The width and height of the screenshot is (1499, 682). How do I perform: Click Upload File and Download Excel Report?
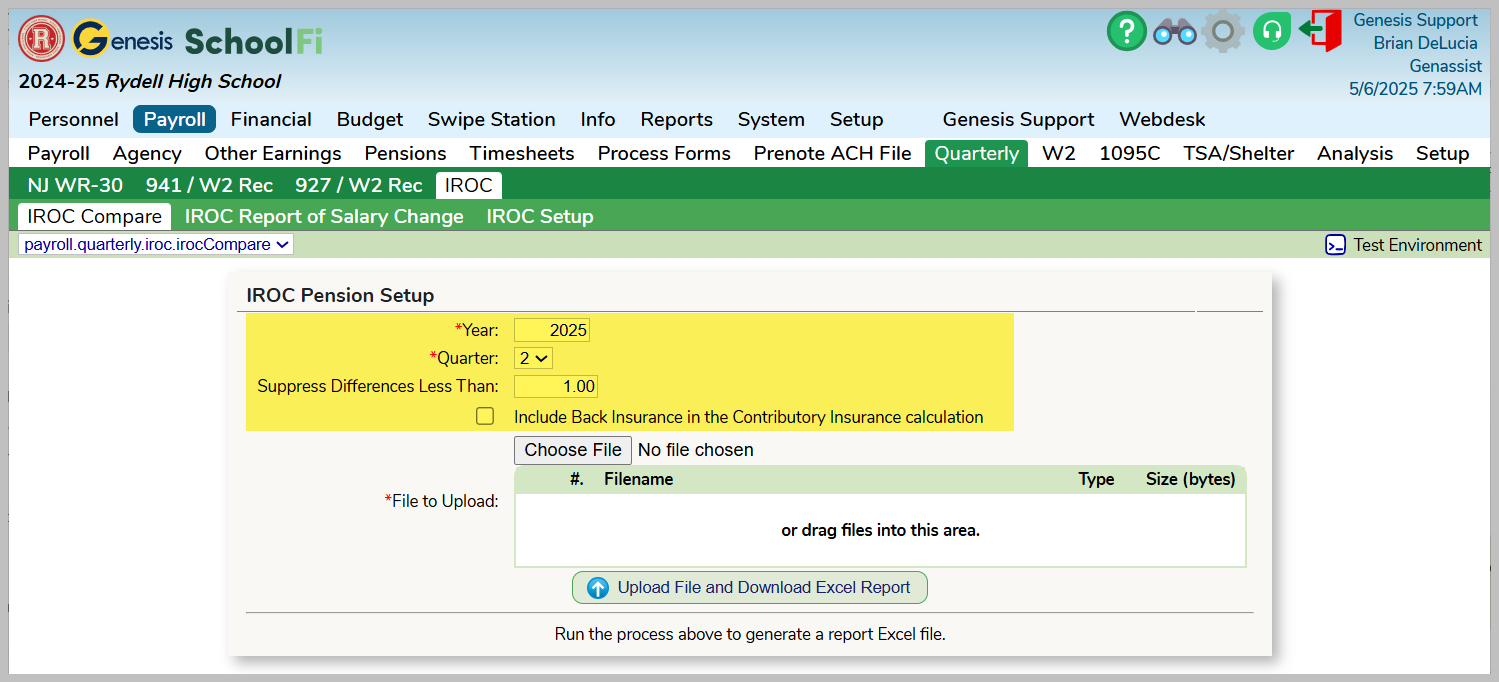coord(750,588)
